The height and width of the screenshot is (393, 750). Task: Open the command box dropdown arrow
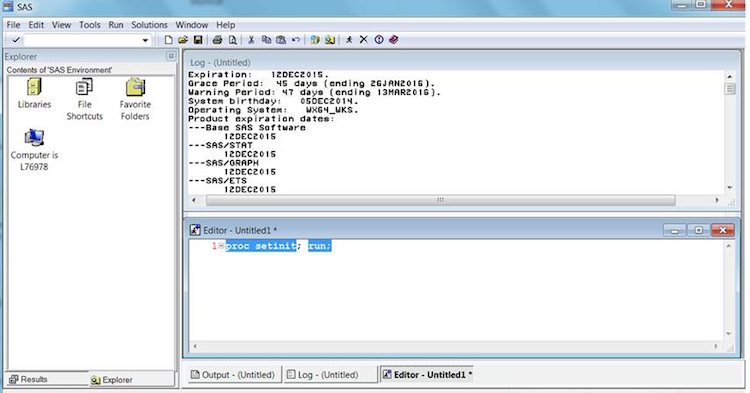145,40
